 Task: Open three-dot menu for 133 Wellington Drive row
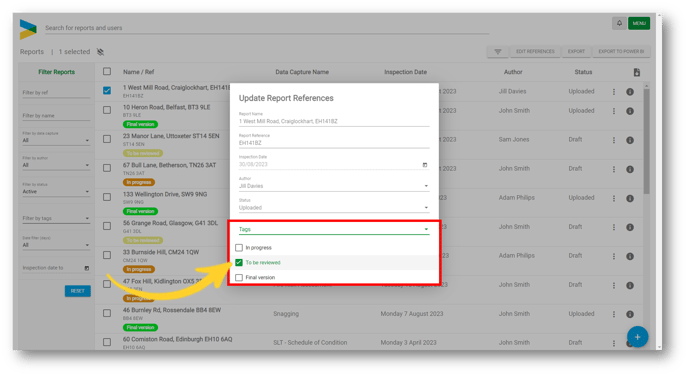(614, 198)
